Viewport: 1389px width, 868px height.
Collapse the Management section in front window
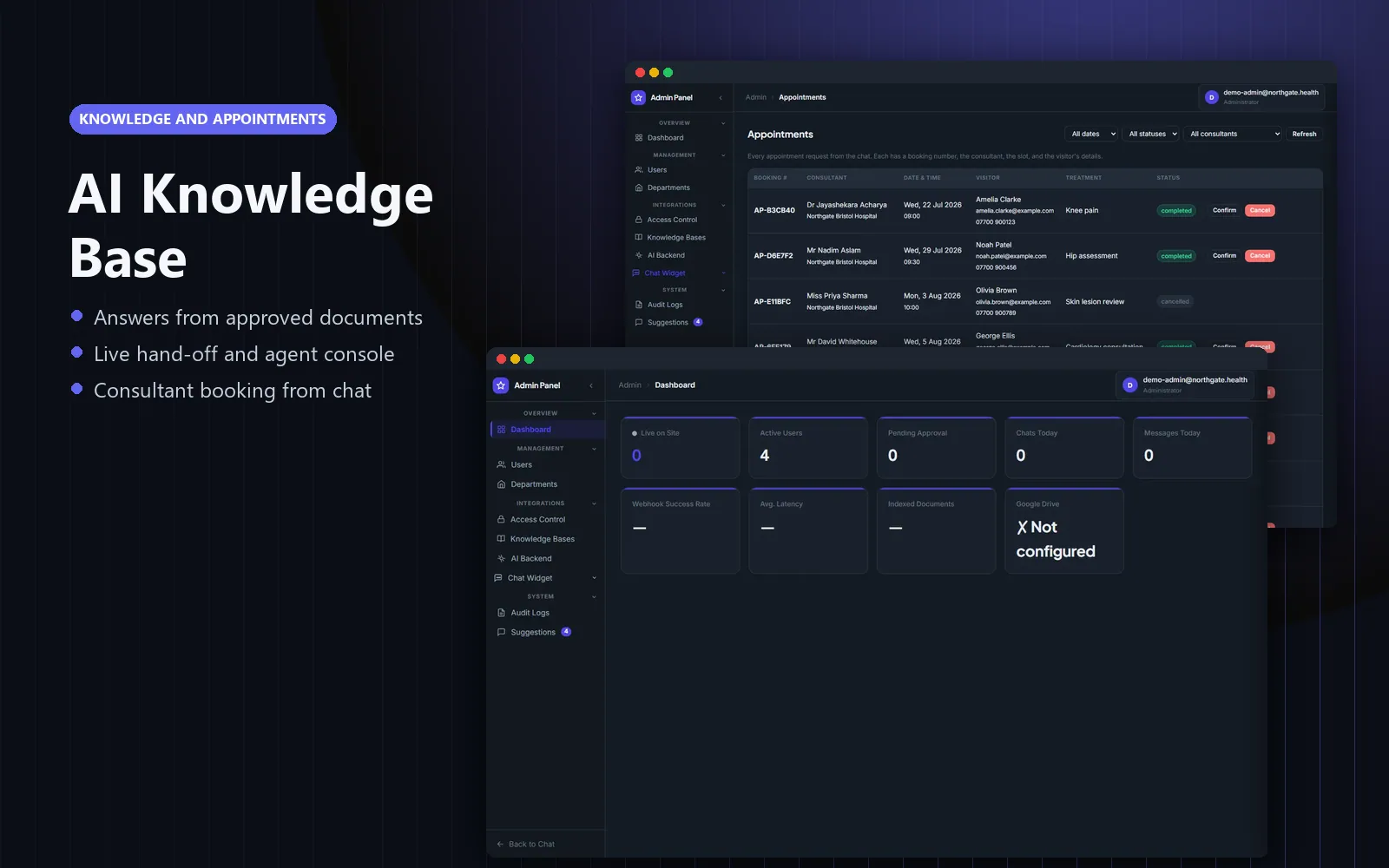click(594, 449)
